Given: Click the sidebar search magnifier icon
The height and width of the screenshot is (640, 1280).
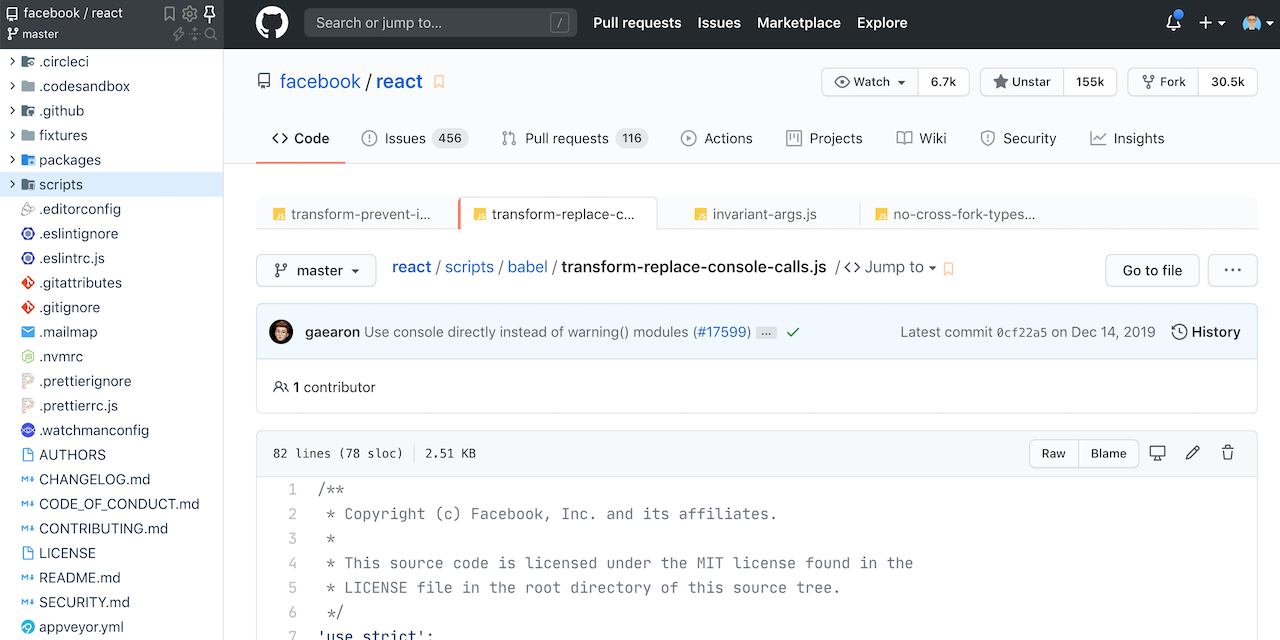Looking at the screenshot, I should tap(211, 34).
